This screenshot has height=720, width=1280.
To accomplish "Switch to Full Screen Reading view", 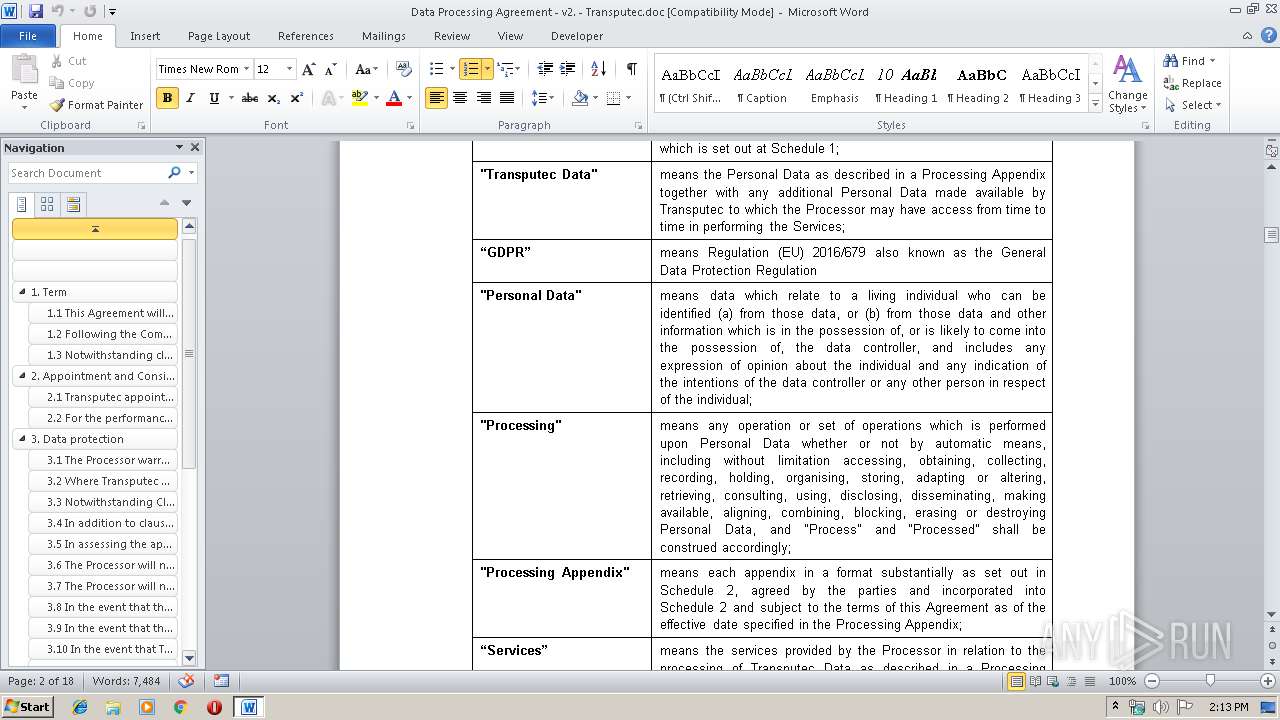I will 1035,681.
